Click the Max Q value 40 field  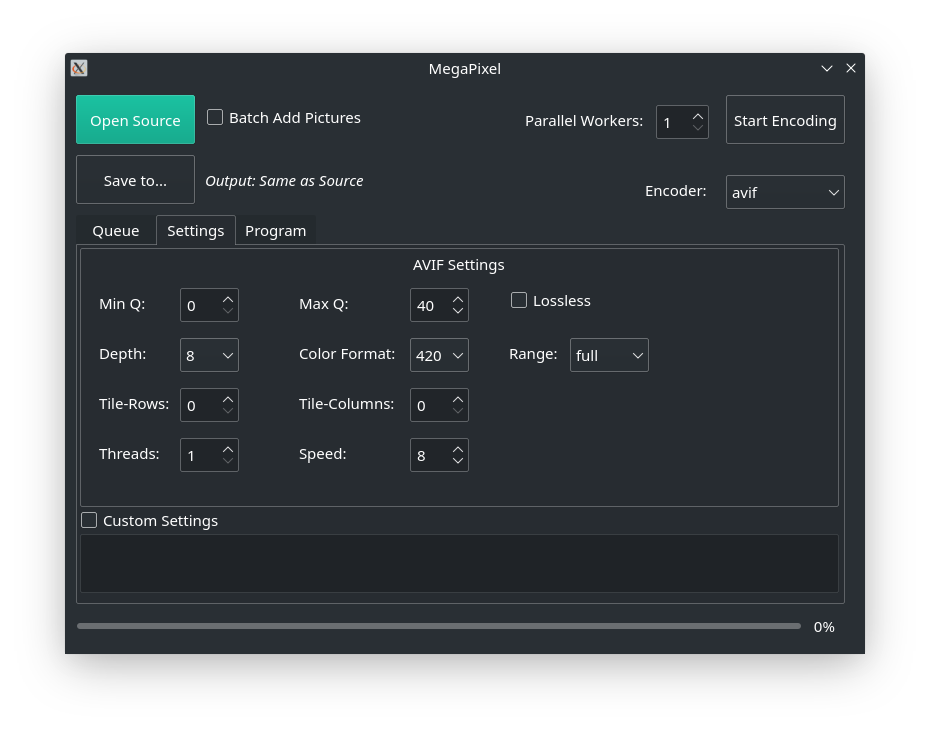(x=431, y=306)
